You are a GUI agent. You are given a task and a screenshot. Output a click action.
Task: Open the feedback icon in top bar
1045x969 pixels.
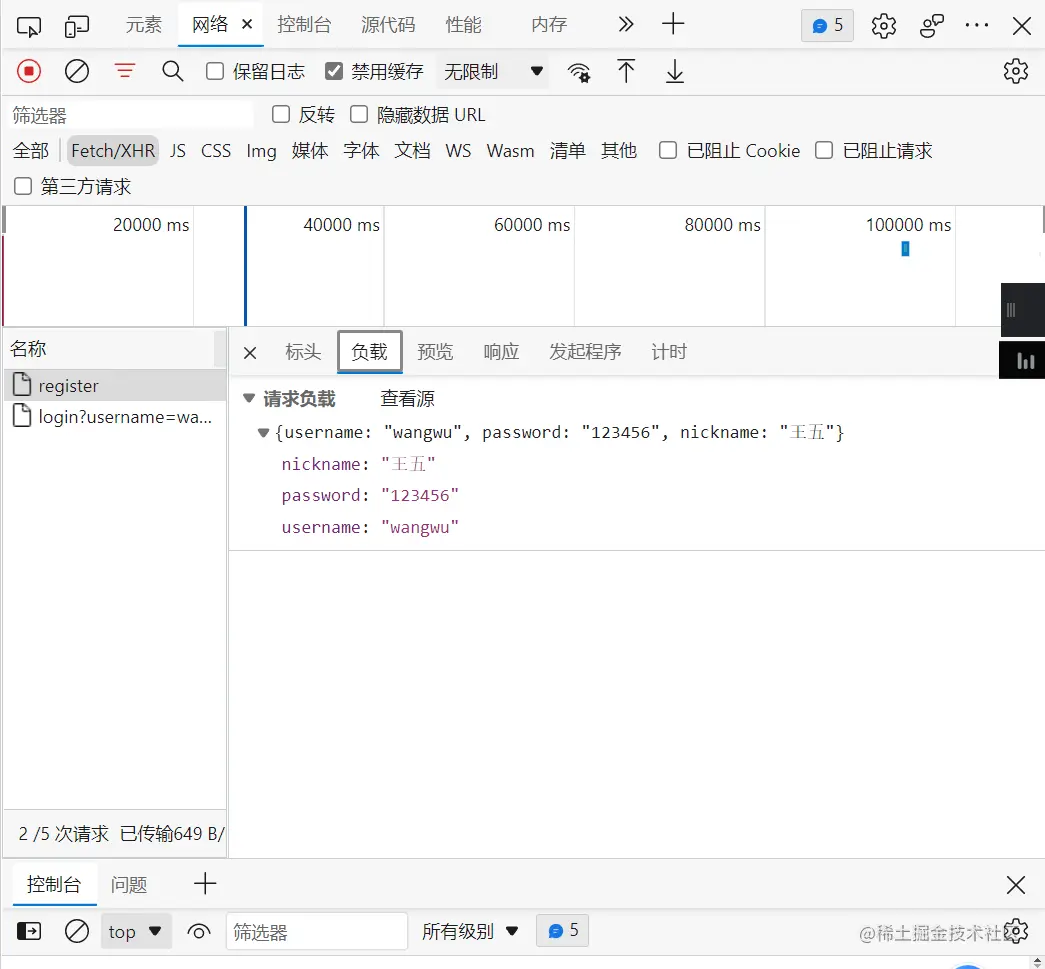pos(931,25)
